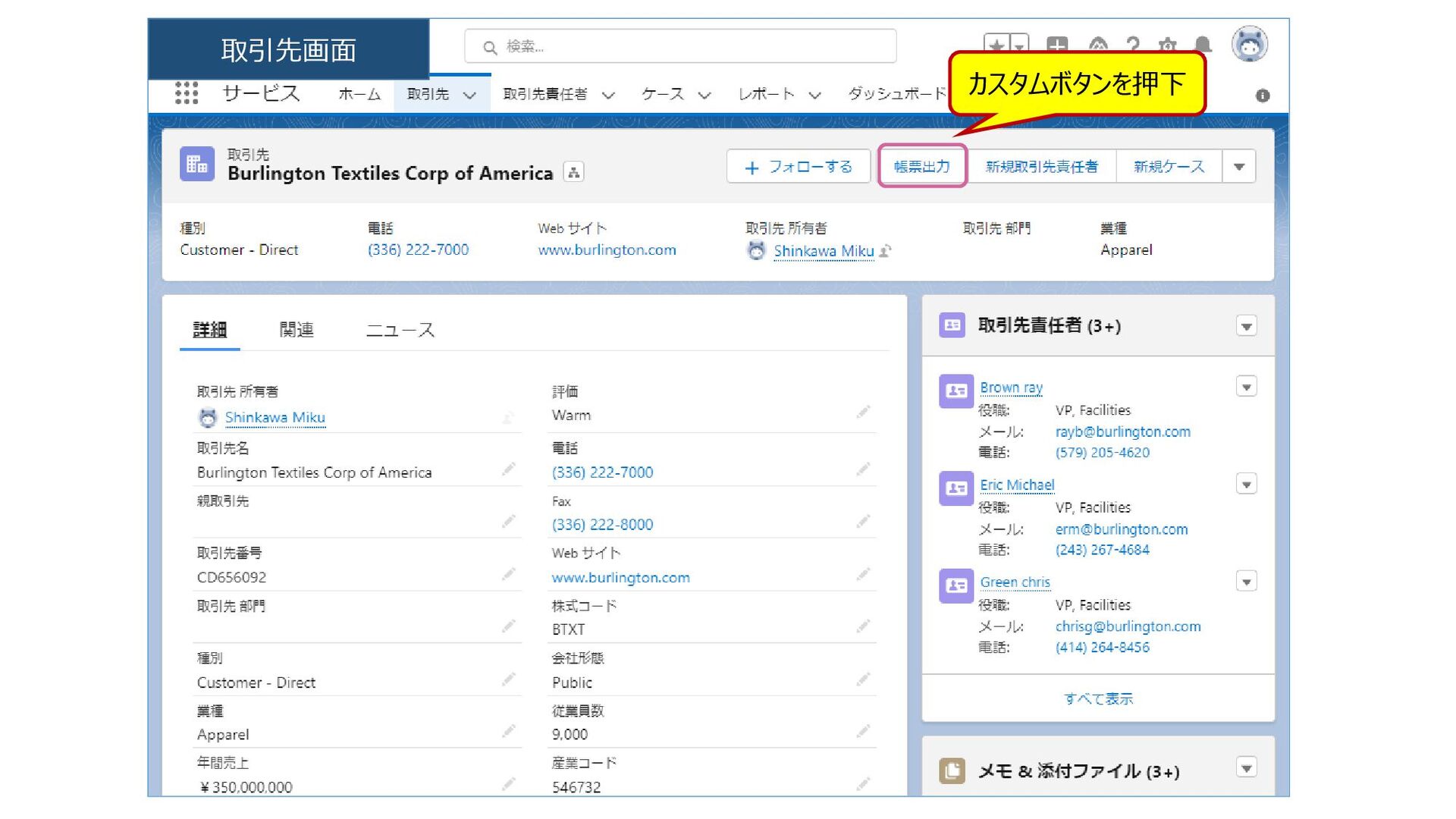Open 取引先責任者 list panel dropdown menu
This screenshot has height=819, width=1456.
(x=1246, y=326)
